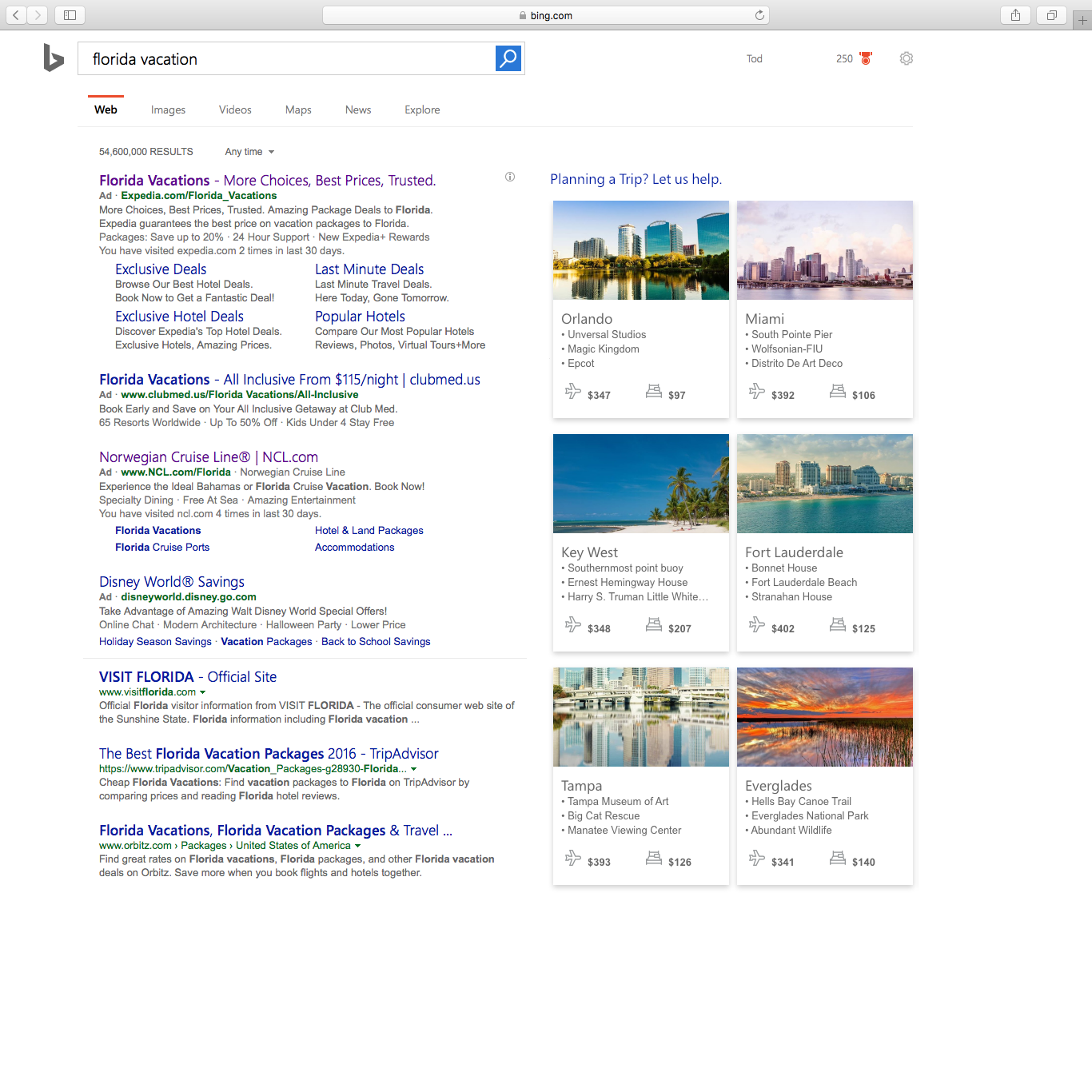Open the Fort Lauderdale beachfront thumbnail
Screen dimensions: 1092x1092
(825, 484)
